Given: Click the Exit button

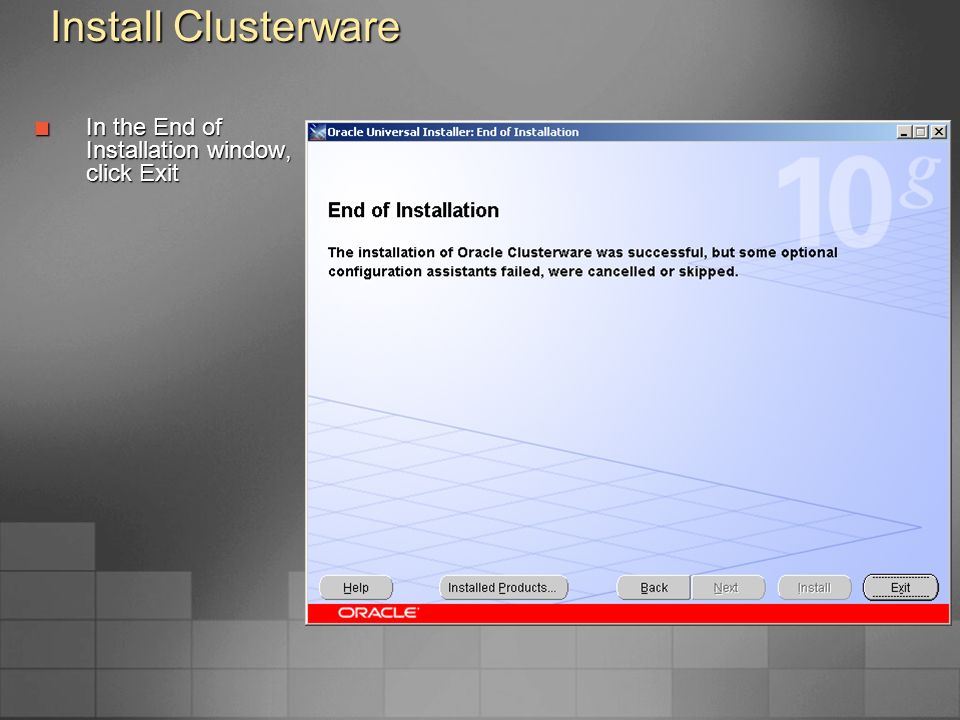Looking at the screenshot, I should (x=900, y=588).
